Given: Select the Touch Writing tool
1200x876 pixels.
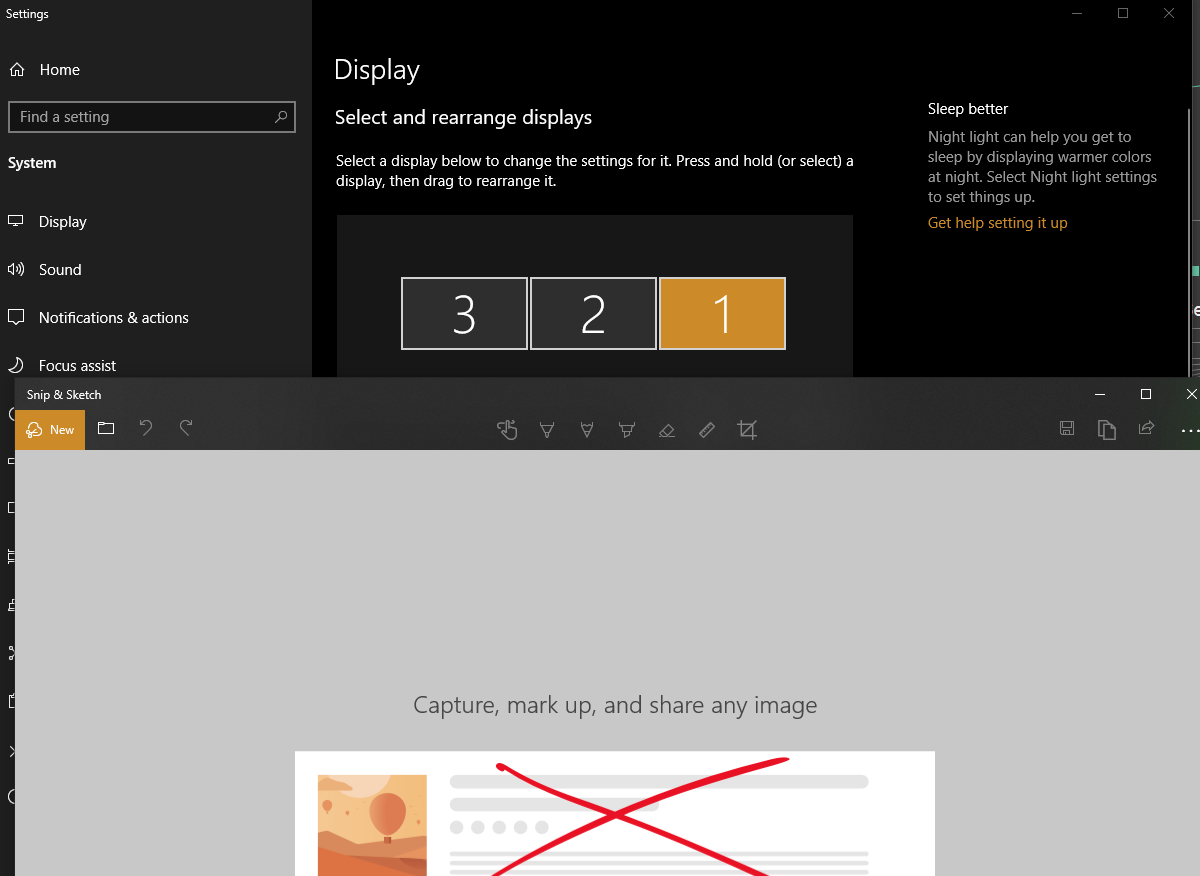Looking at the screenshot, I should tap(507, 430).
